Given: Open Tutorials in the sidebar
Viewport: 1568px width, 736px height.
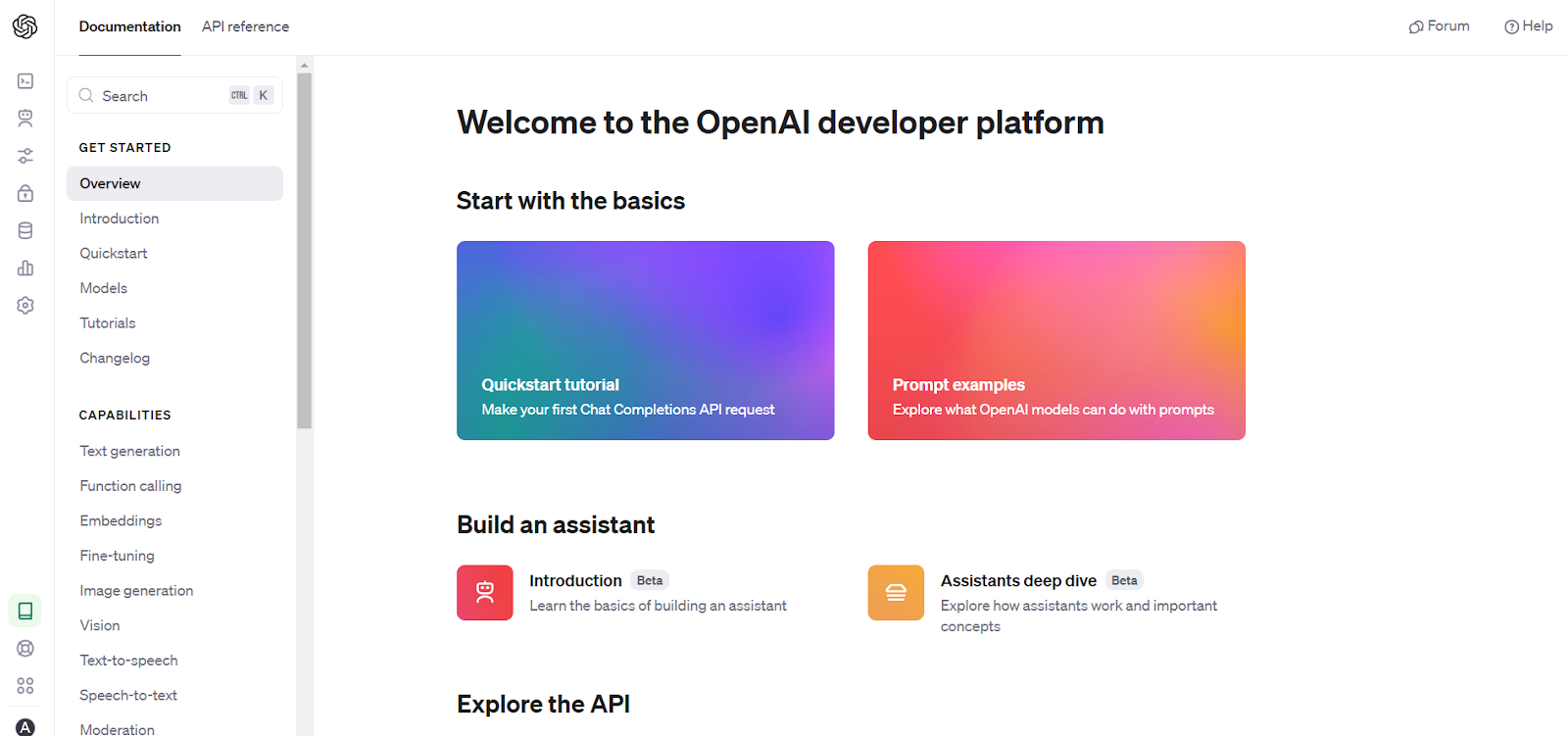Looking at the screenshot, I should pyautogui.click(x=108, y=323).
